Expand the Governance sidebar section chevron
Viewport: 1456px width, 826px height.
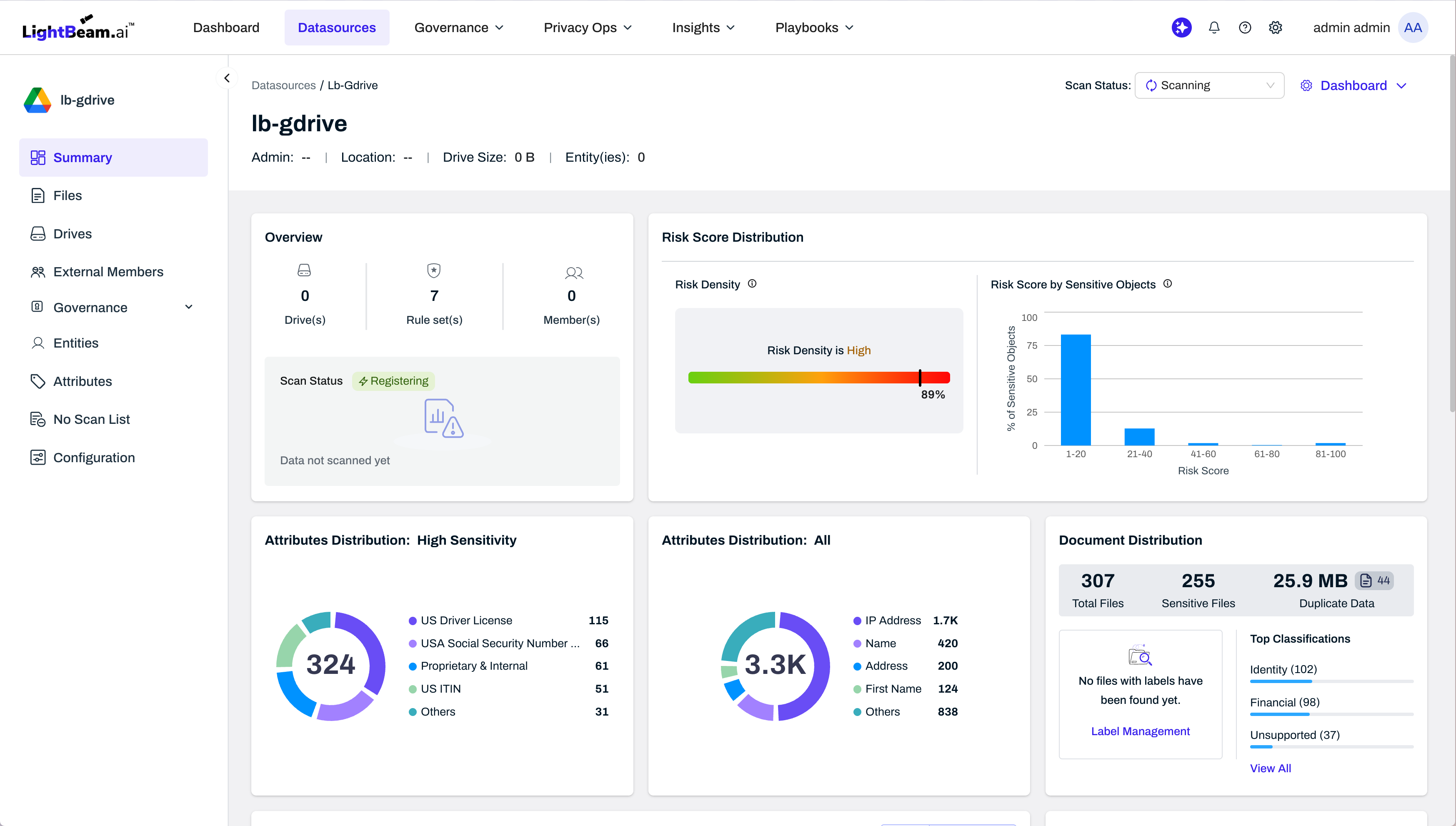[x=189, y=307]
